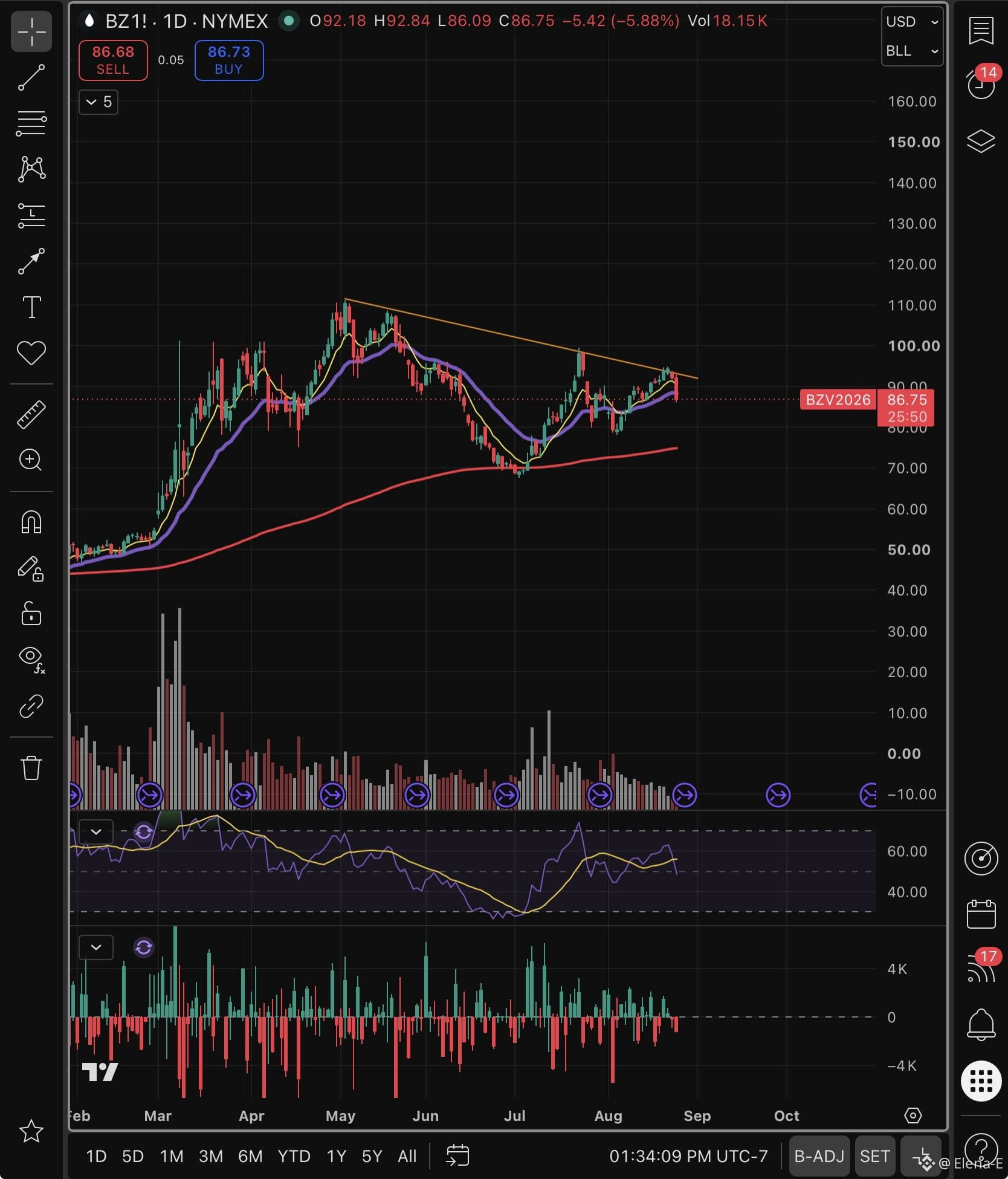Click the BZV2026 price label

[x=838, y=400]
